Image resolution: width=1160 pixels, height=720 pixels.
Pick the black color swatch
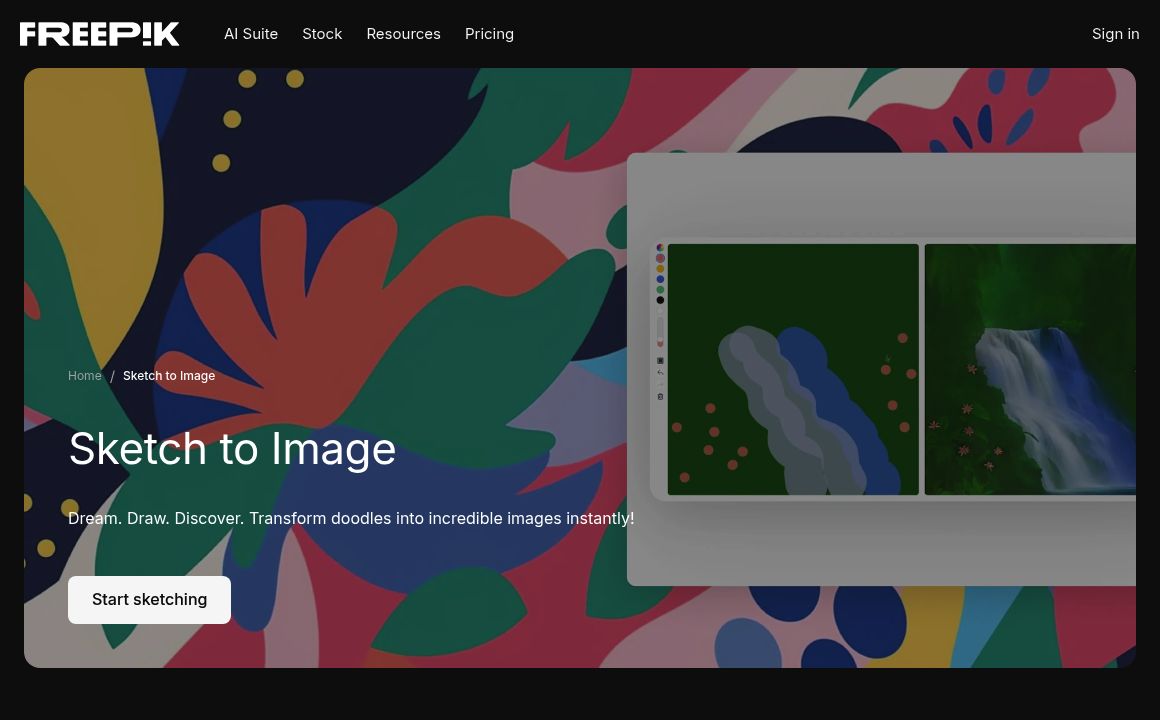tap(660, 300)
